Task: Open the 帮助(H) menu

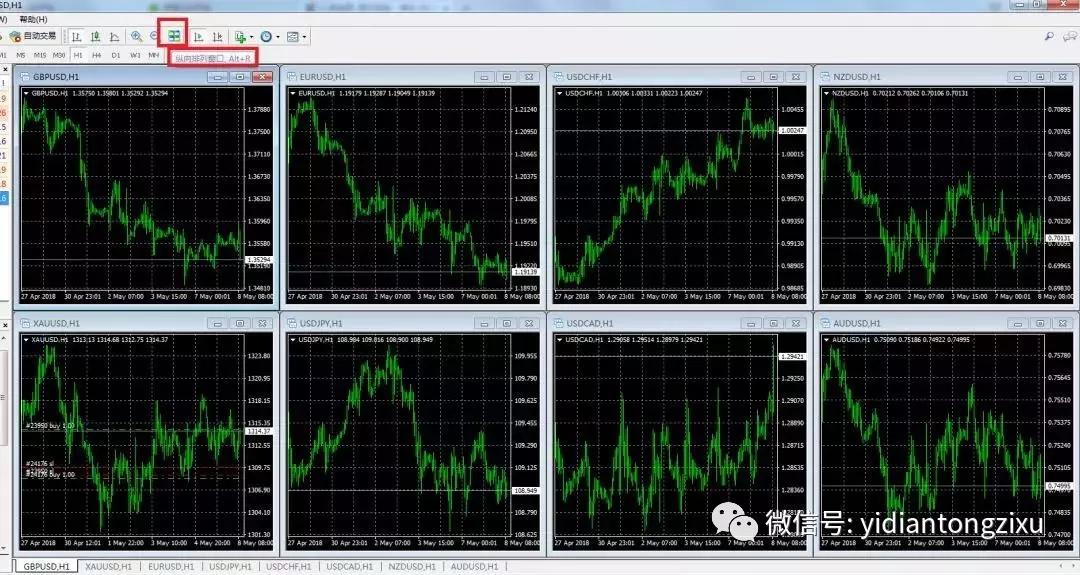Action: [x=32, y=19]
